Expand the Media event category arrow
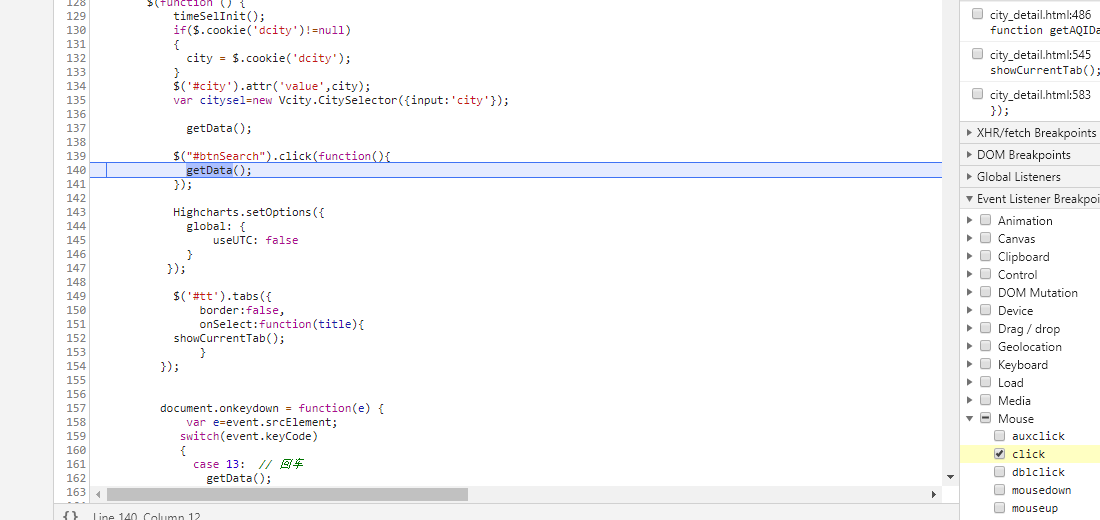 click(970, 400)
